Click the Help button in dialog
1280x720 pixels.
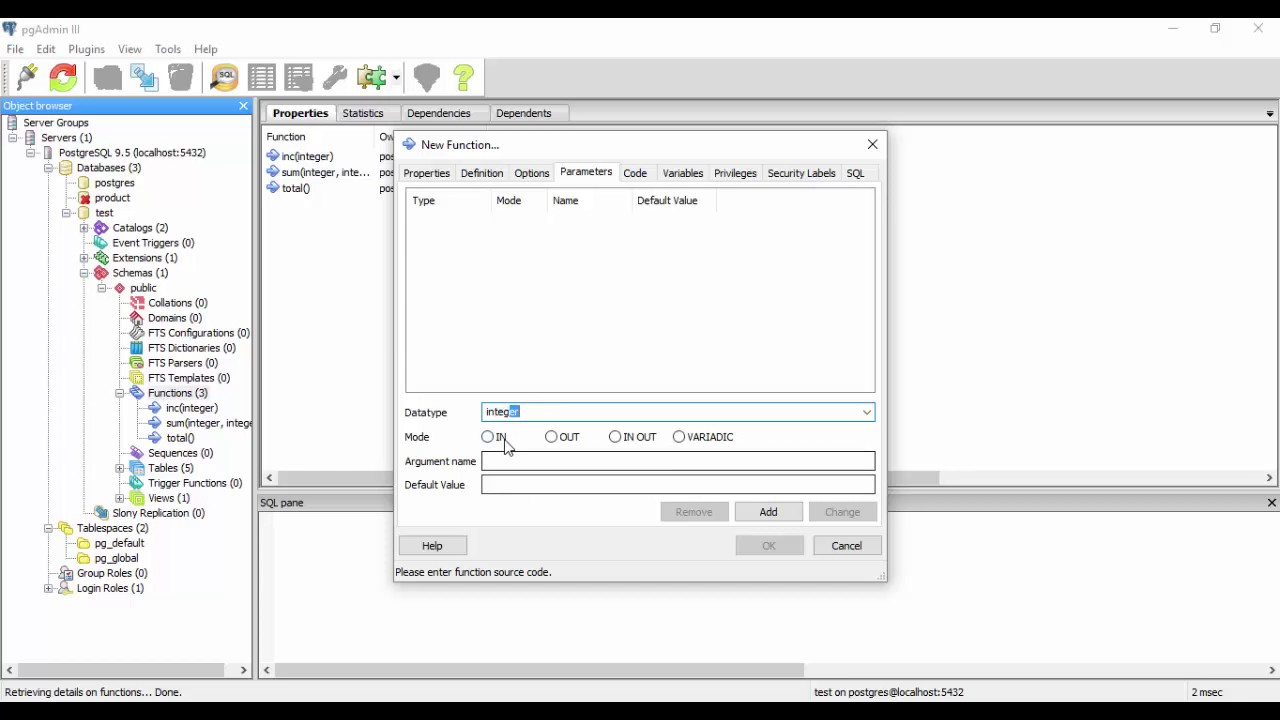pos(432,546)
